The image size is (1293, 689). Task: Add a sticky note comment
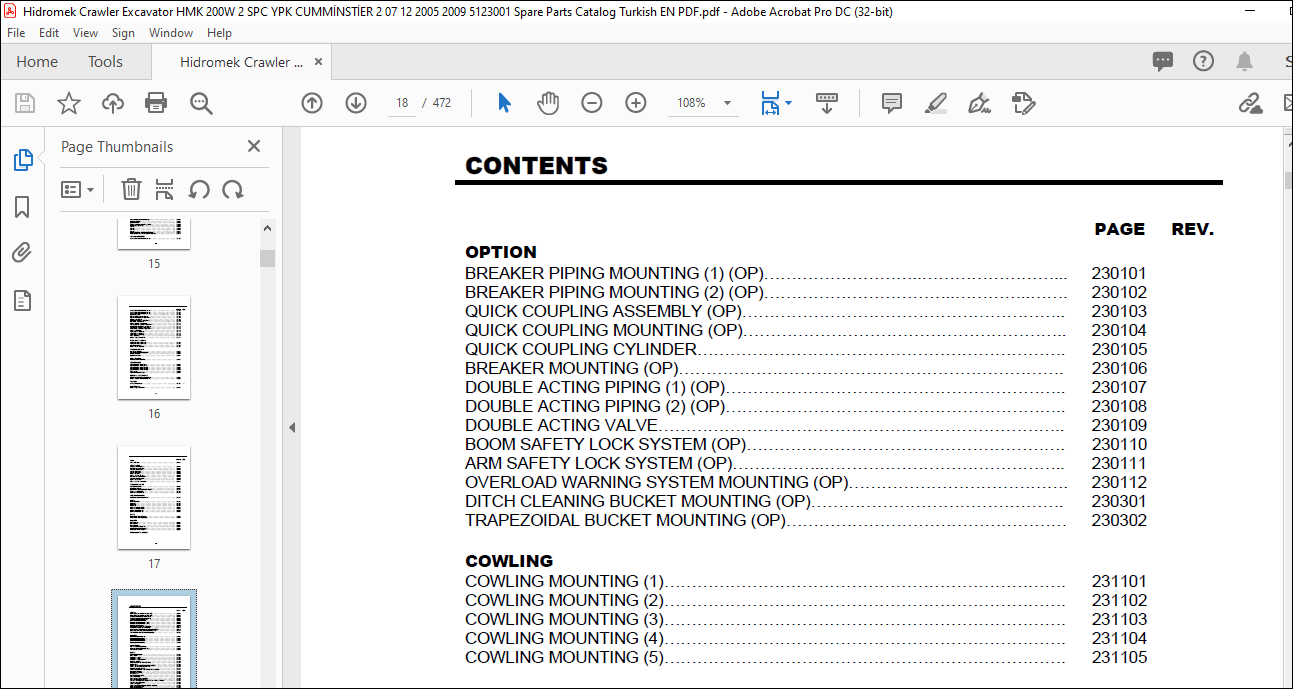tap(892, 103)
